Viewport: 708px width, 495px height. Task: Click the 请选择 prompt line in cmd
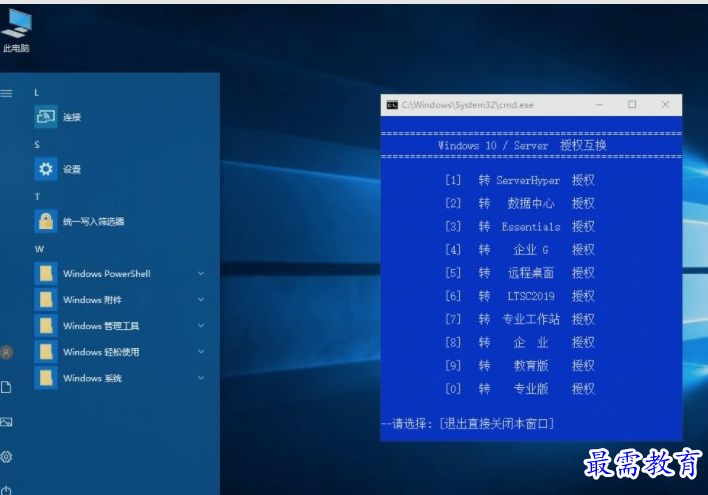(x=468, y=424)
